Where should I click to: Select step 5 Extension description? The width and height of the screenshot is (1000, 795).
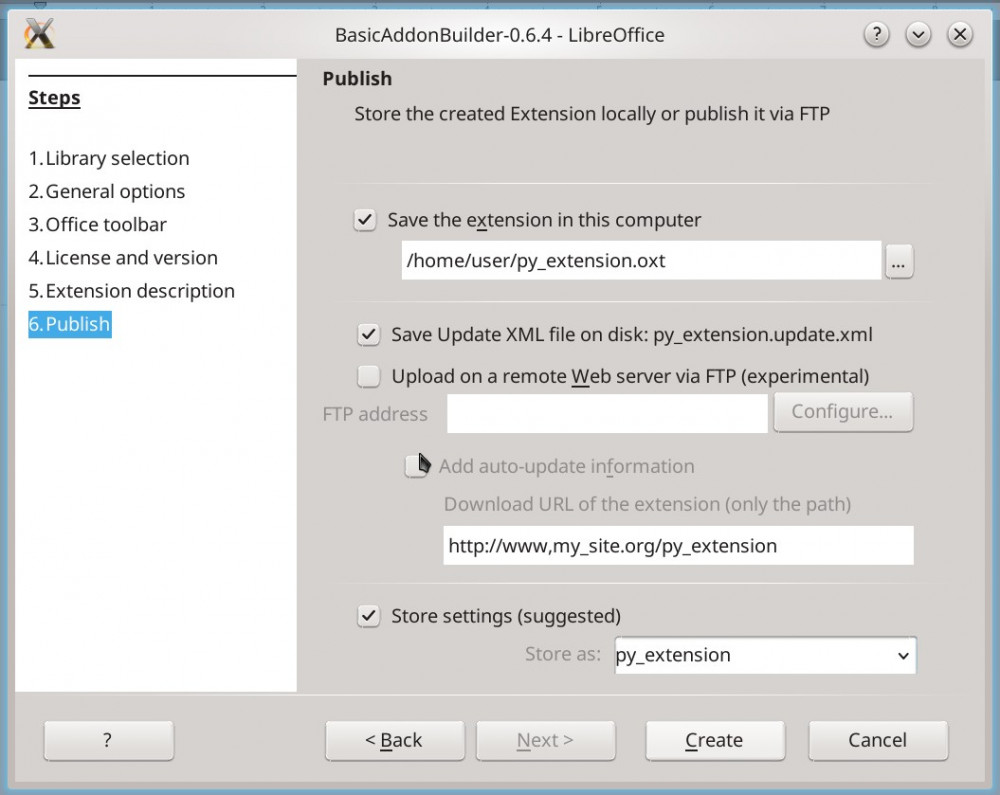[131, 291]
